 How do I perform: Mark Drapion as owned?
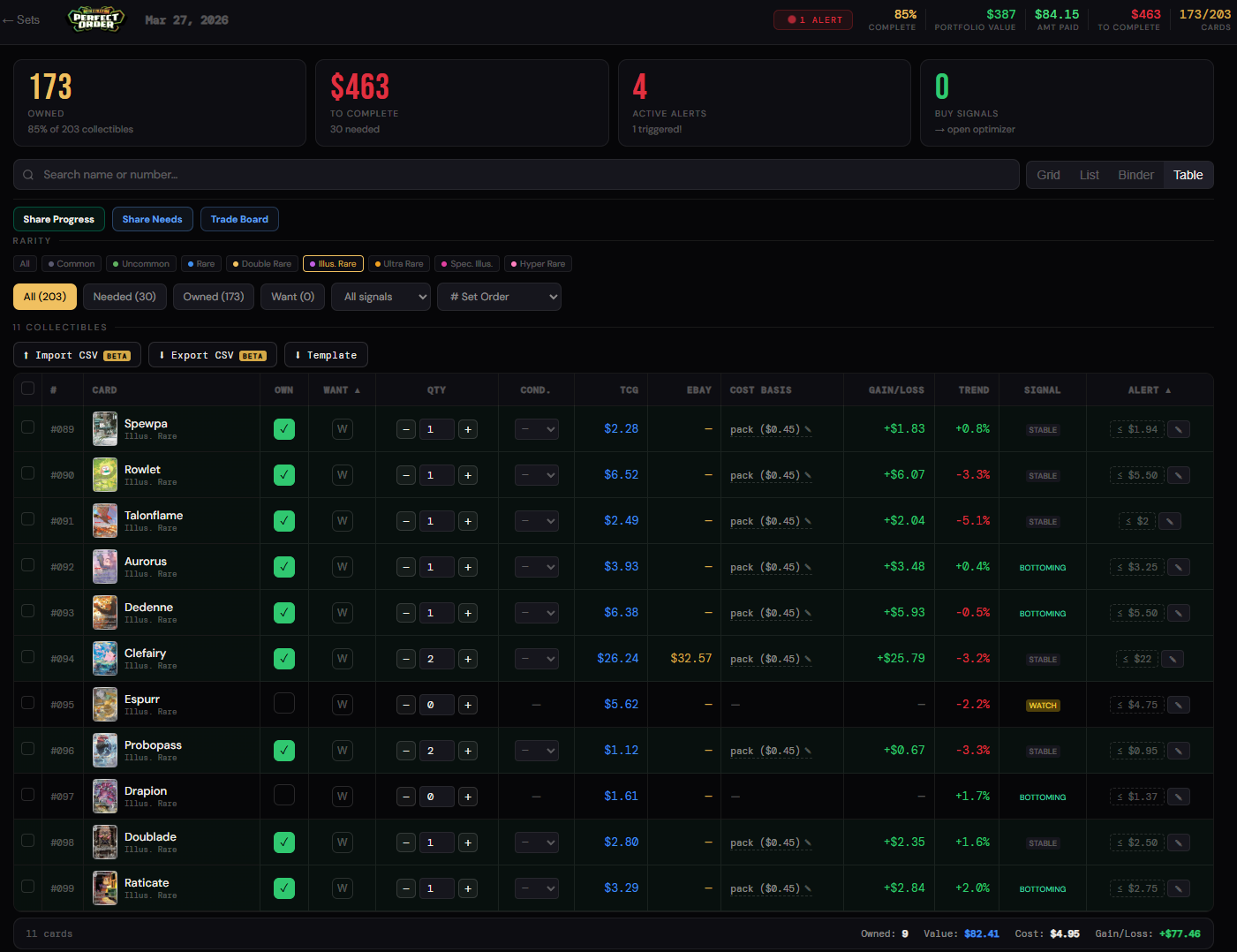(284, 795)
